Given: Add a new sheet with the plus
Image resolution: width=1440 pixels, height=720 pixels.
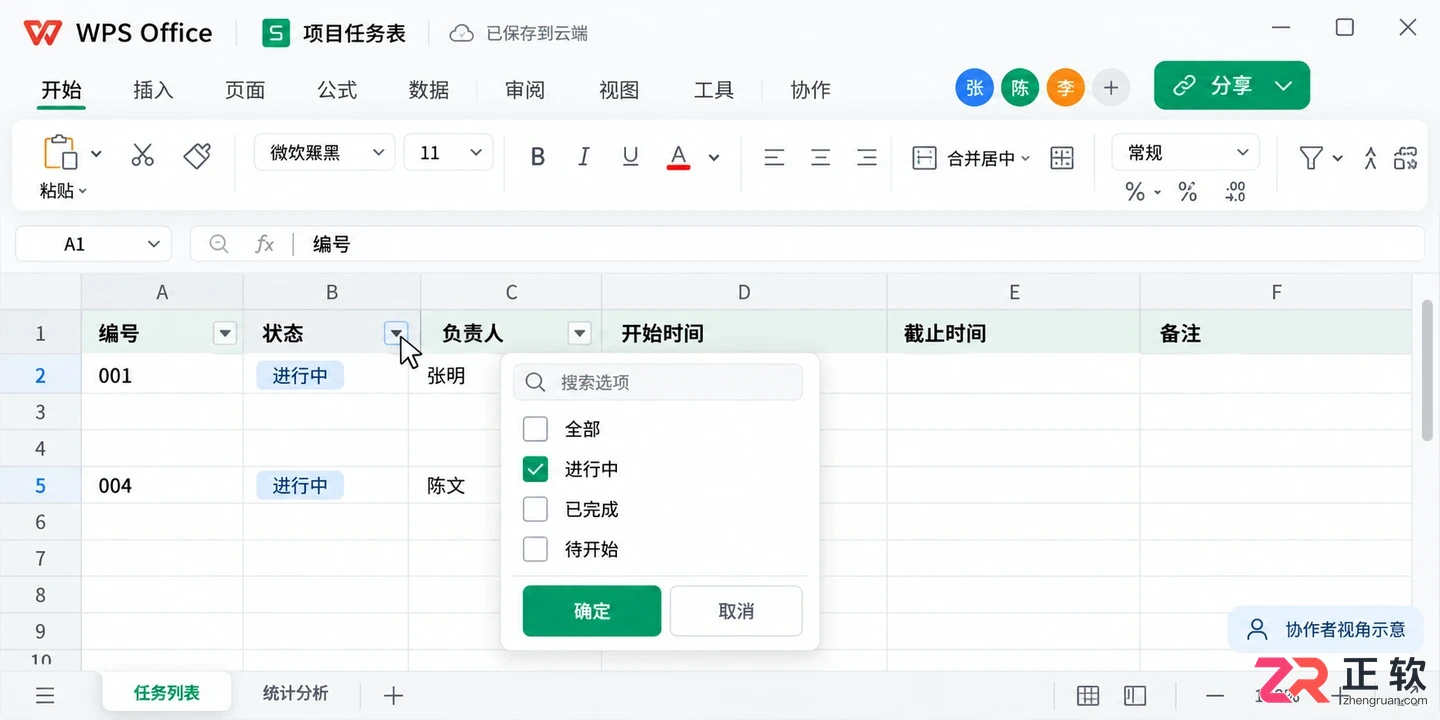Looking at the screenshot, I should coord(393,695).
